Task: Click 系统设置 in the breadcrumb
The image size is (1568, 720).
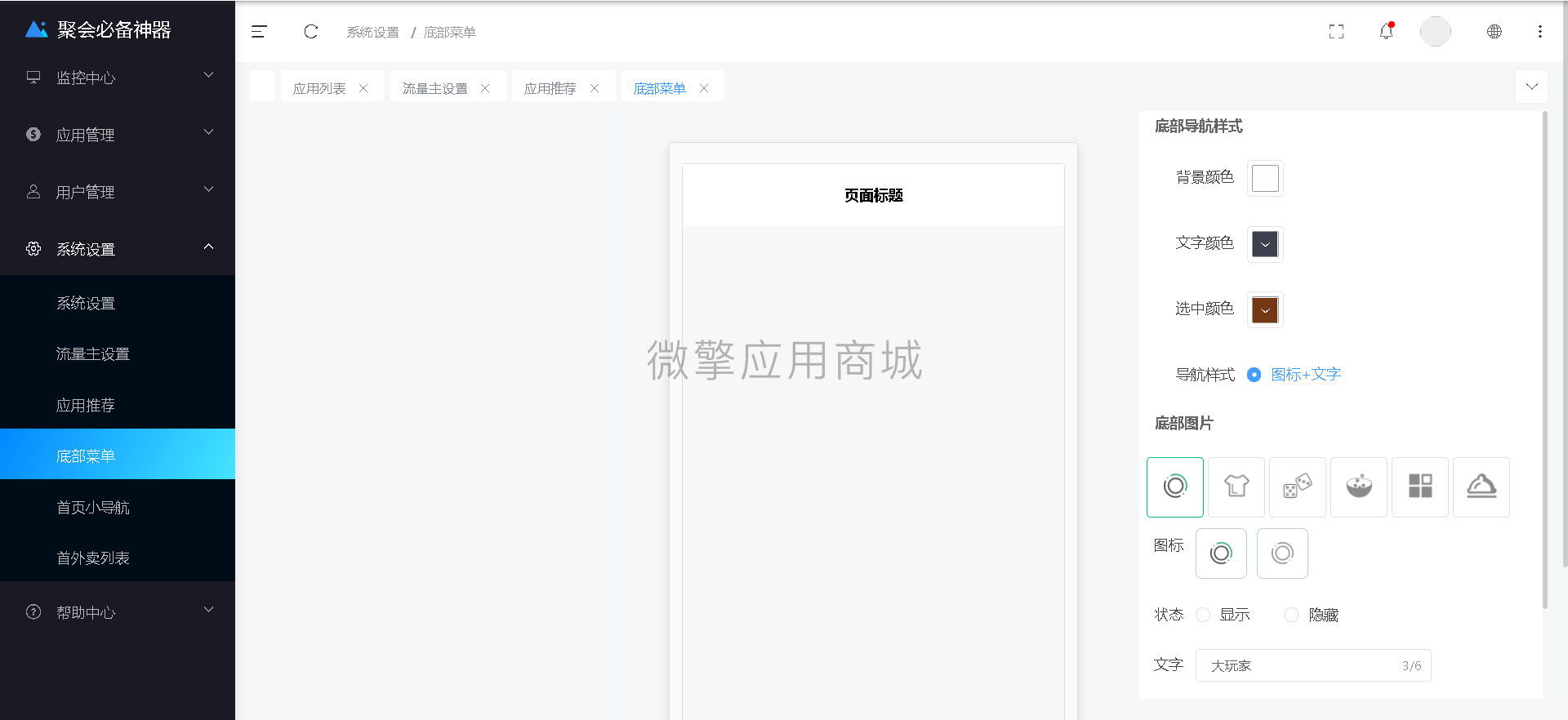Action: click(373, 32)
